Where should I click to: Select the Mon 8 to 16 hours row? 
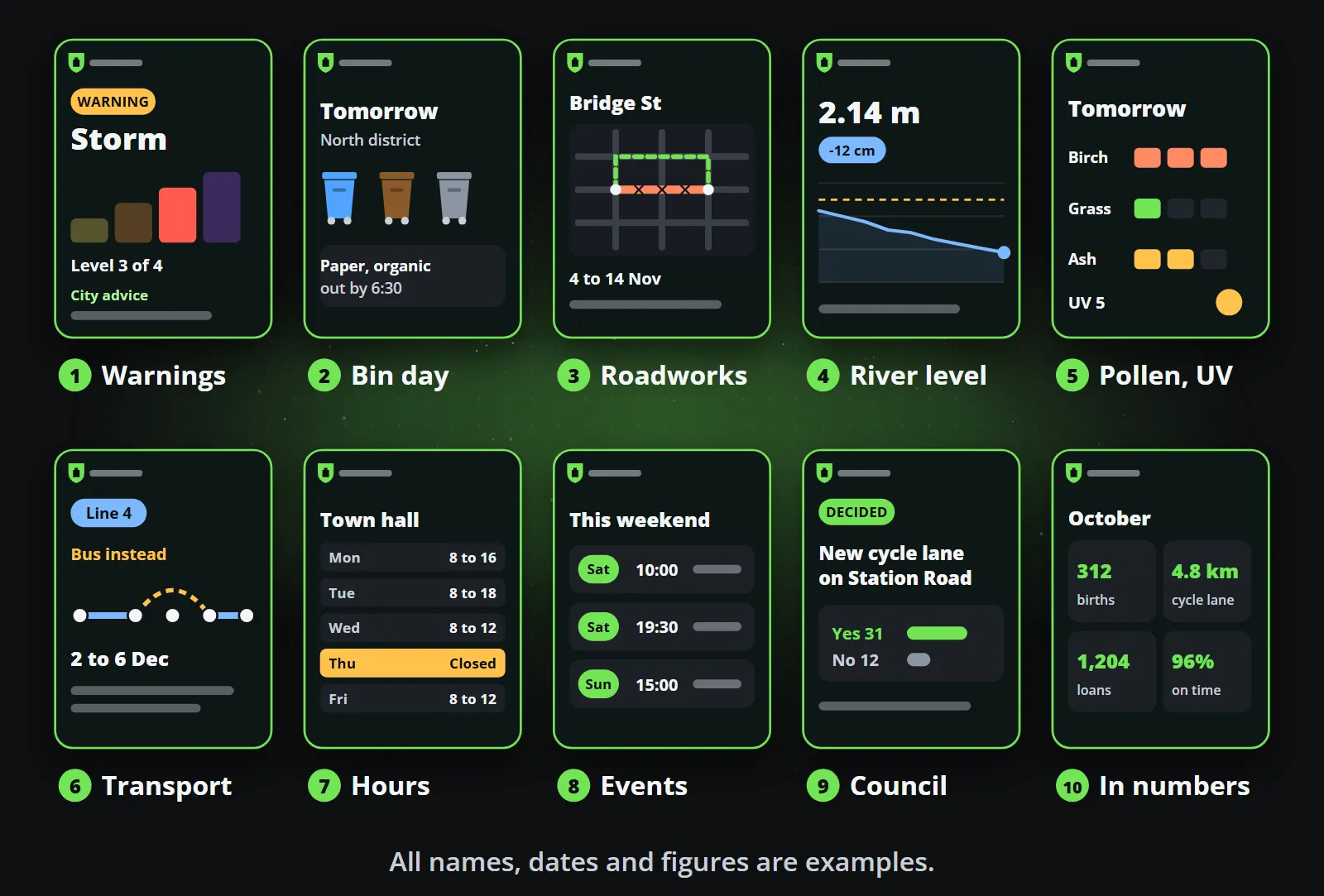tap(413, 558)
